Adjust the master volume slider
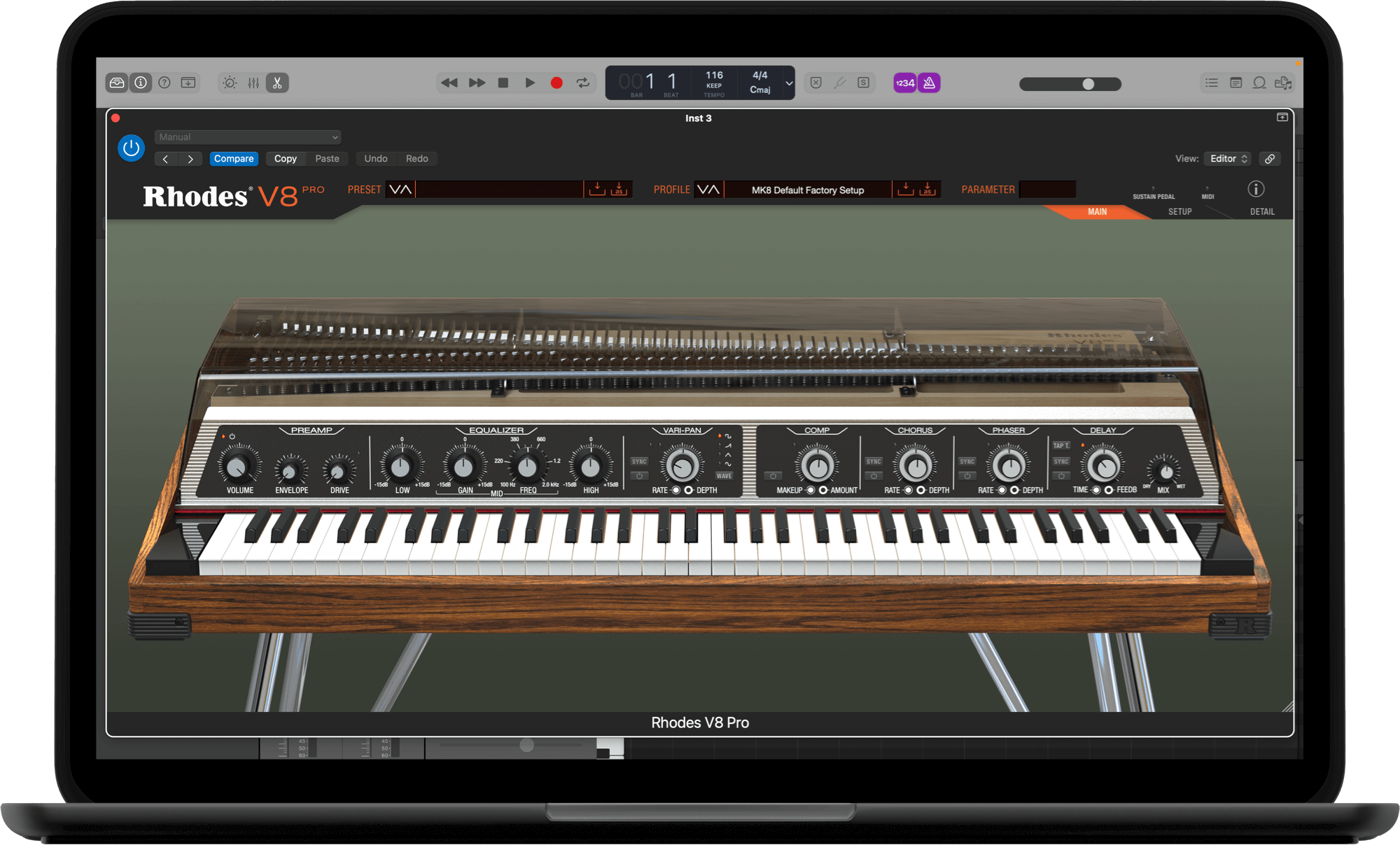This screenshot has width=1400, height=845. tap(1070, 84)
